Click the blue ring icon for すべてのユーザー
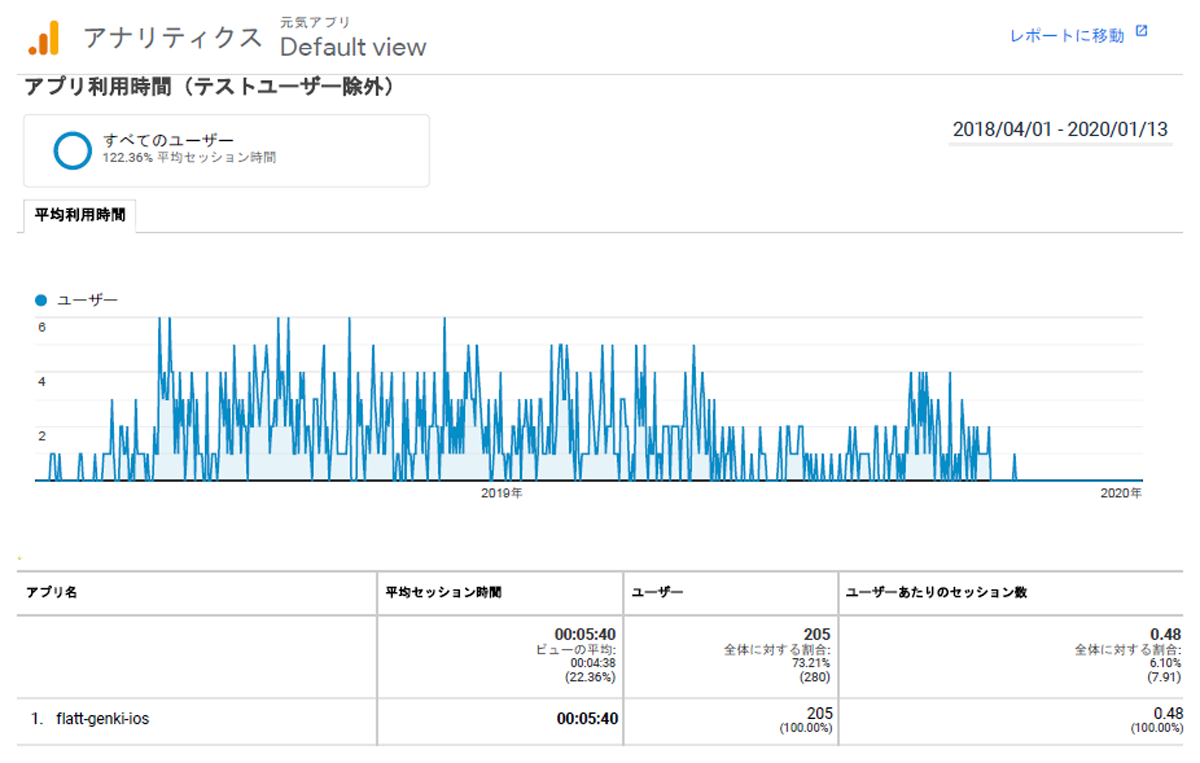1200x763 pixels. [72, 150]
